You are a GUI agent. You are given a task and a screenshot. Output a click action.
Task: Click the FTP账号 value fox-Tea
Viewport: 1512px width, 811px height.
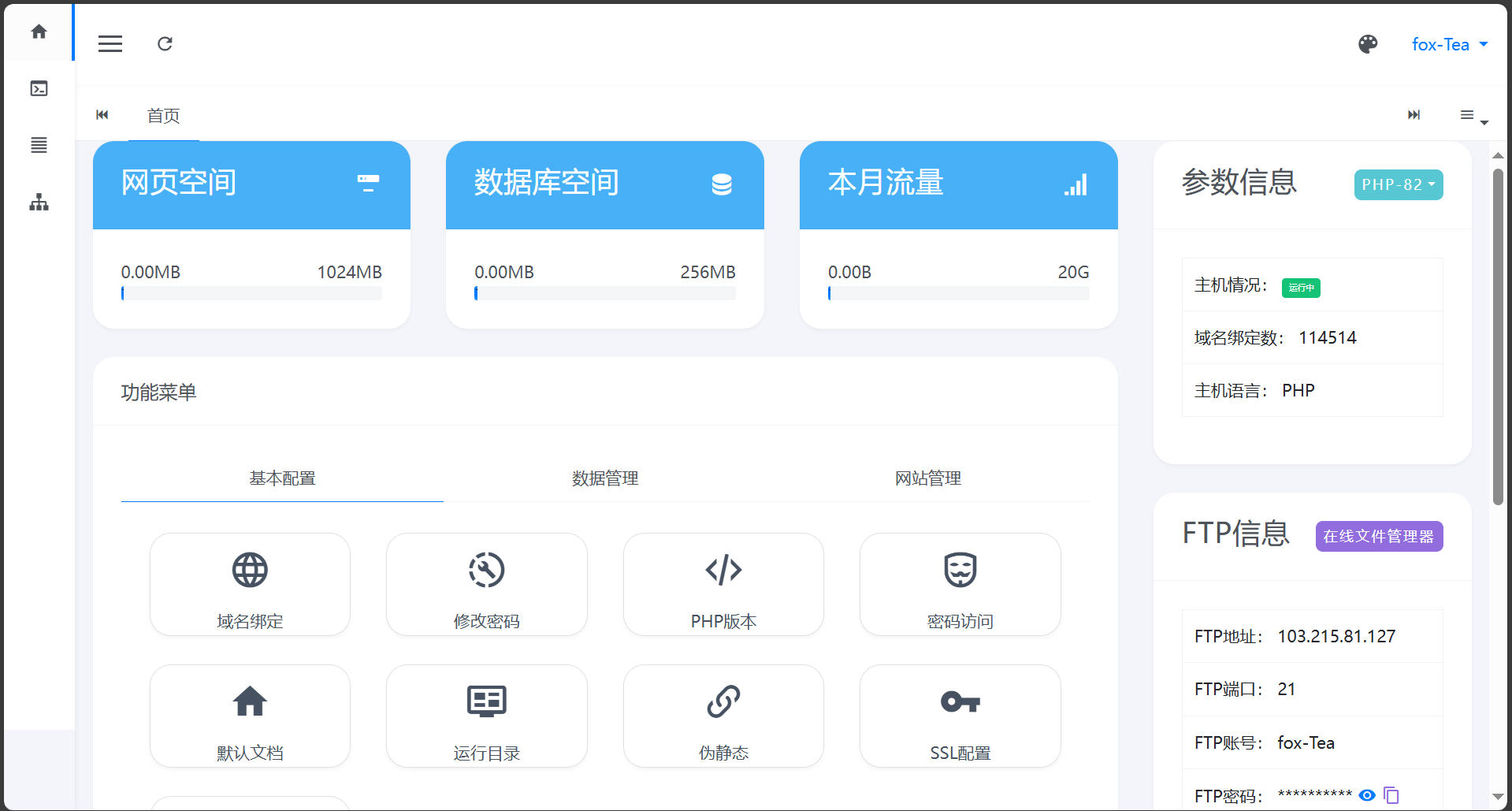[x=1306, y=743]
